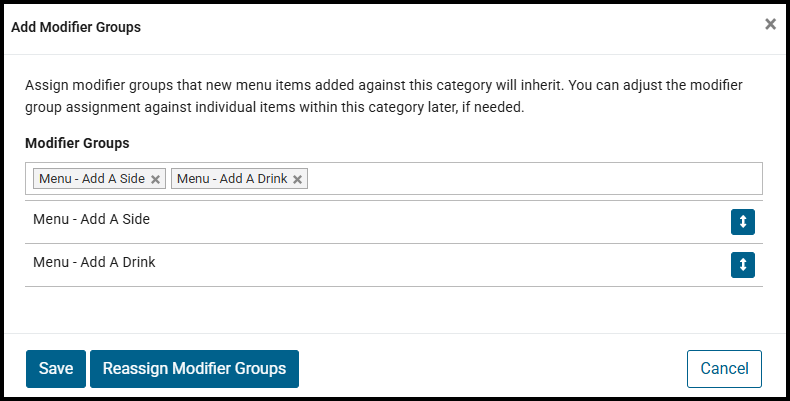Cancel the dialog
The height and width of the screenshot is (401, 790).
point(724,368)
